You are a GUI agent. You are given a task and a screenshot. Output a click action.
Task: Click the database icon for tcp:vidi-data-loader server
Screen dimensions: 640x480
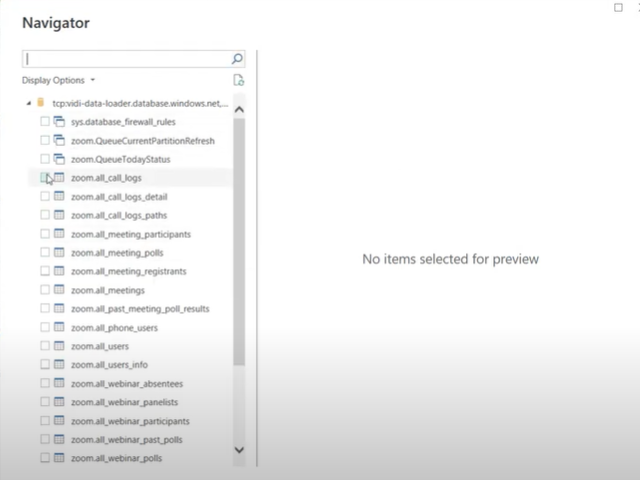pyautogui.click(x=40, y=103)
